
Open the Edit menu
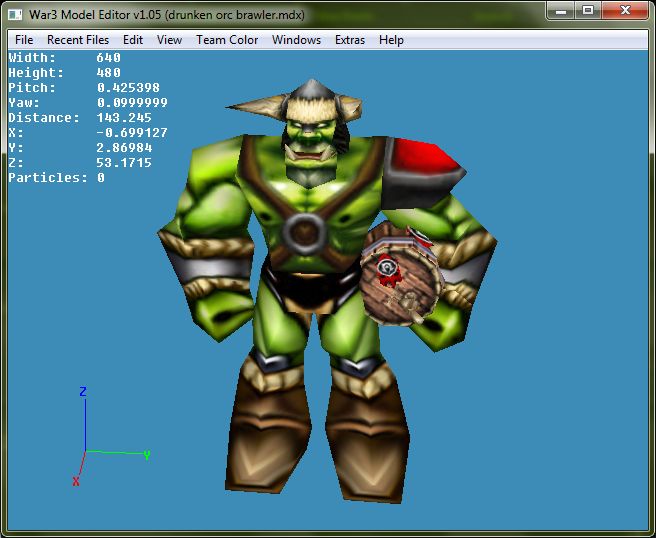133,40
